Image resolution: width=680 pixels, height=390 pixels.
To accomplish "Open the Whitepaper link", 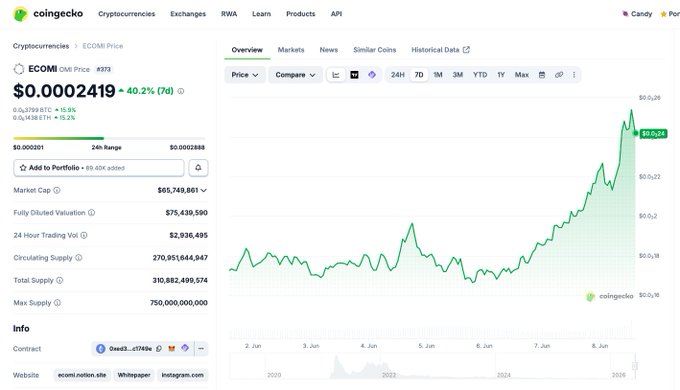I will [134, 375].
